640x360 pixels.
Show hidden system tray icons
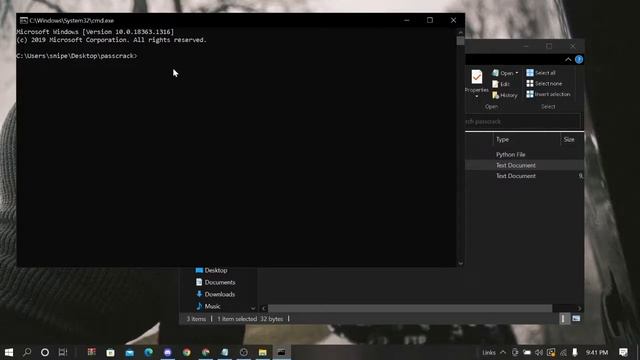coord(503,352)
